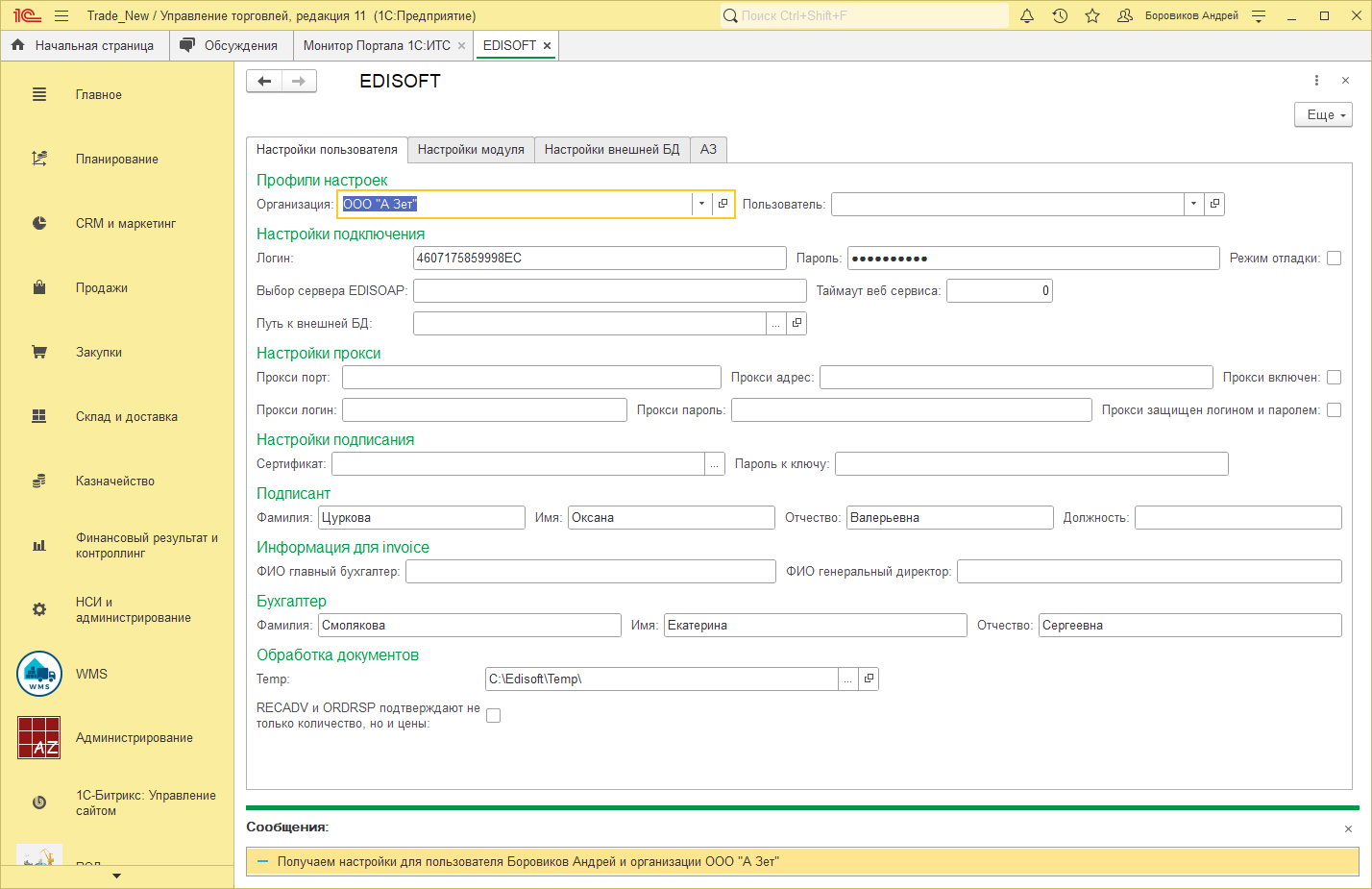Open notifications bell icon in title bar
1372x889 pixels.
click(x=1027, y=15)
